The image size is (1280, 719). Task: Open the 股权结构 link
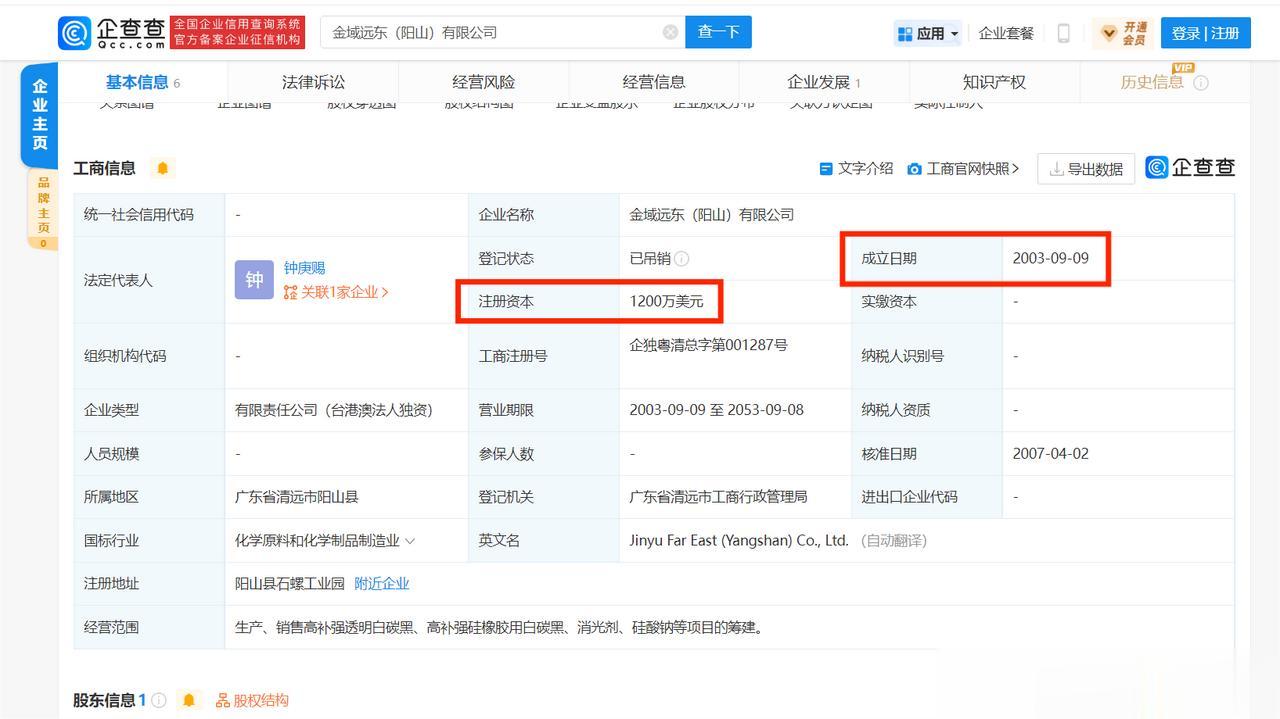pos(252,700)
